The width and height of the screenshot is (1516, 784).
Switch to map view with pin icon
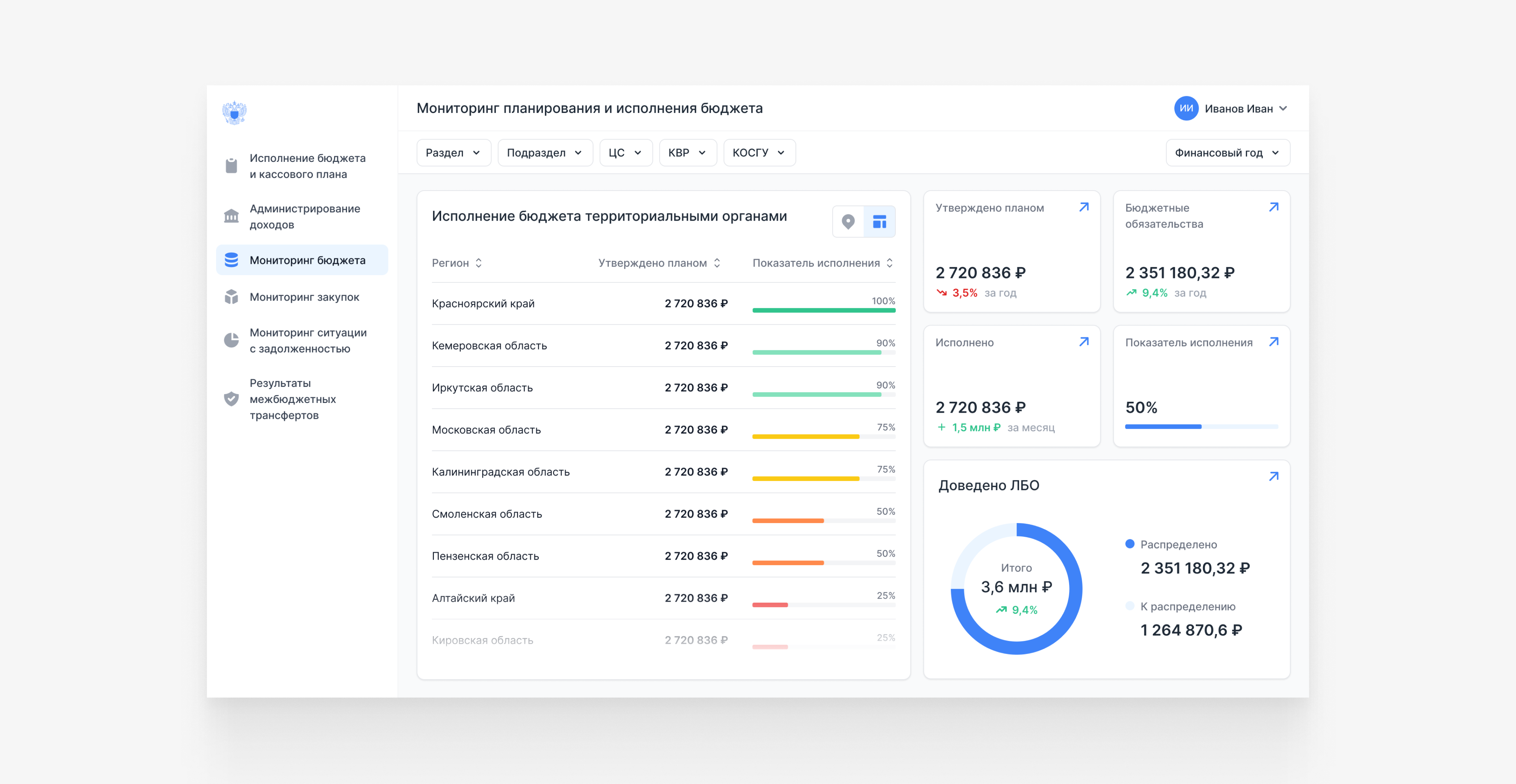click(x=847, y=221)
